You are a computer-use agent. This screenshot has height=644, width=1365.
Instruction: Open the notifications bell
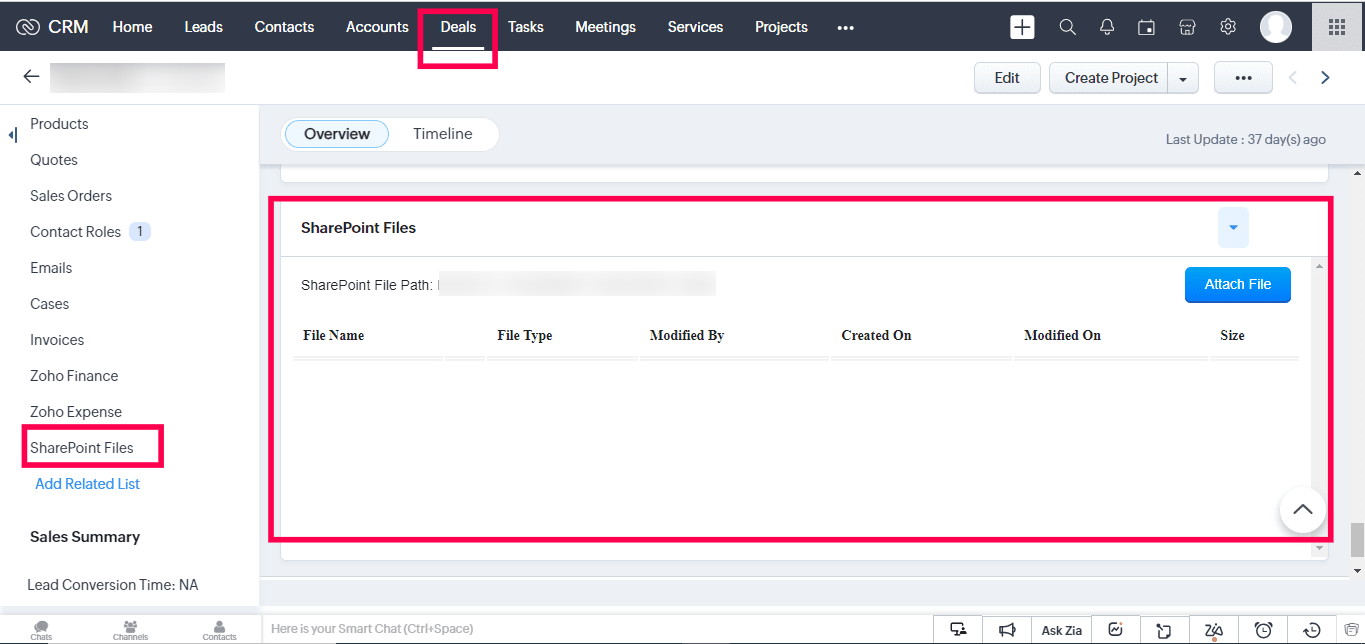[x=1107, y=27]
